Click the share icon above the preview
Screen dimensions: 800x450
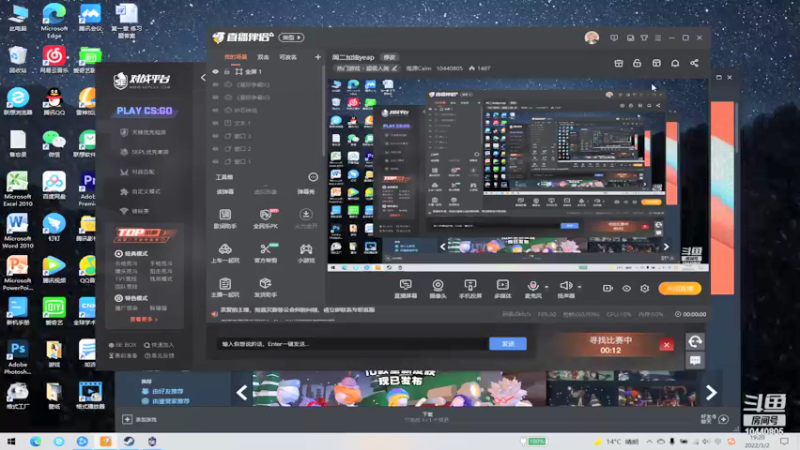pos(694,63)
